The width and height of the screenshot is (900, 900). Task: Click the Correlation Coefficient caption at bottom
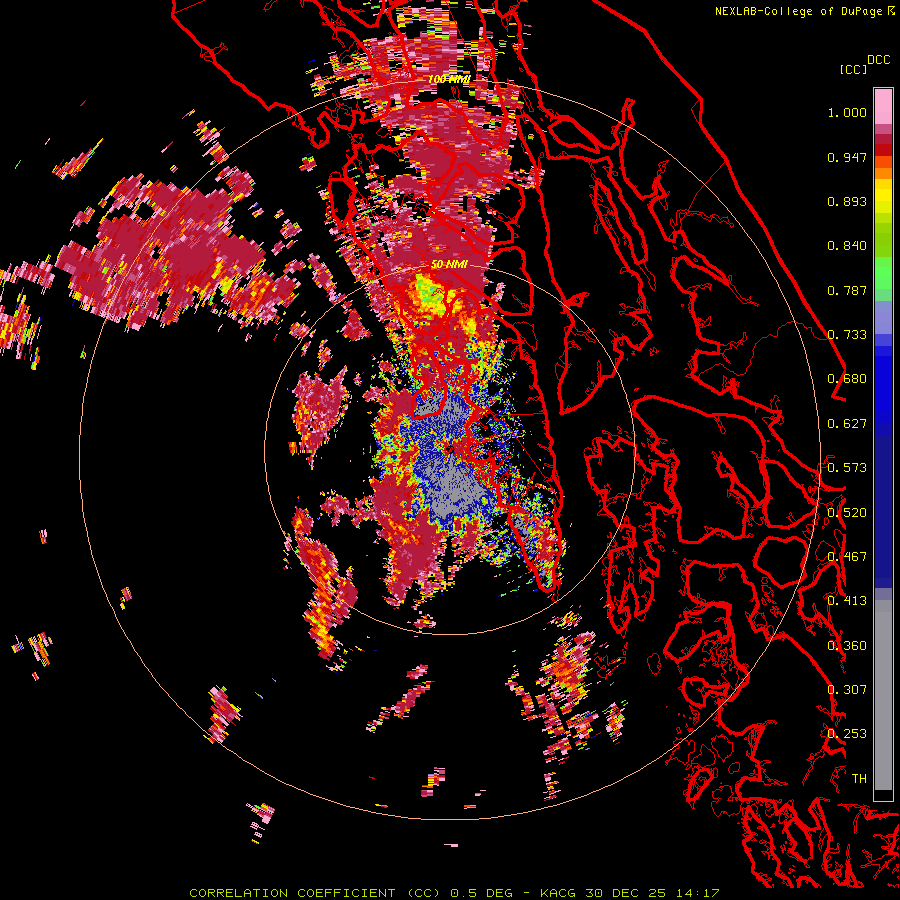point(454,893)
